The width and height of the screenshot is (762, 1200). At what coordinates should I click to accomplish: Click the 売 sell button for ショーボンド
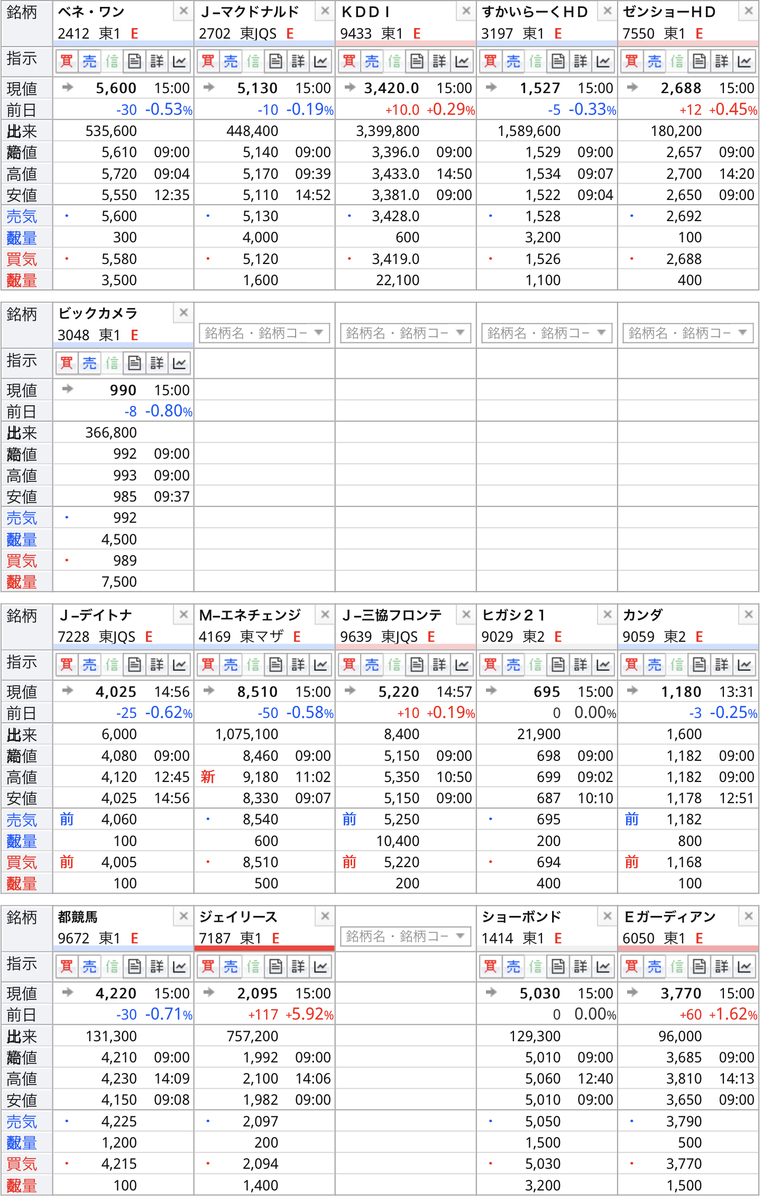pyautogui.click(x=512, y=966)
